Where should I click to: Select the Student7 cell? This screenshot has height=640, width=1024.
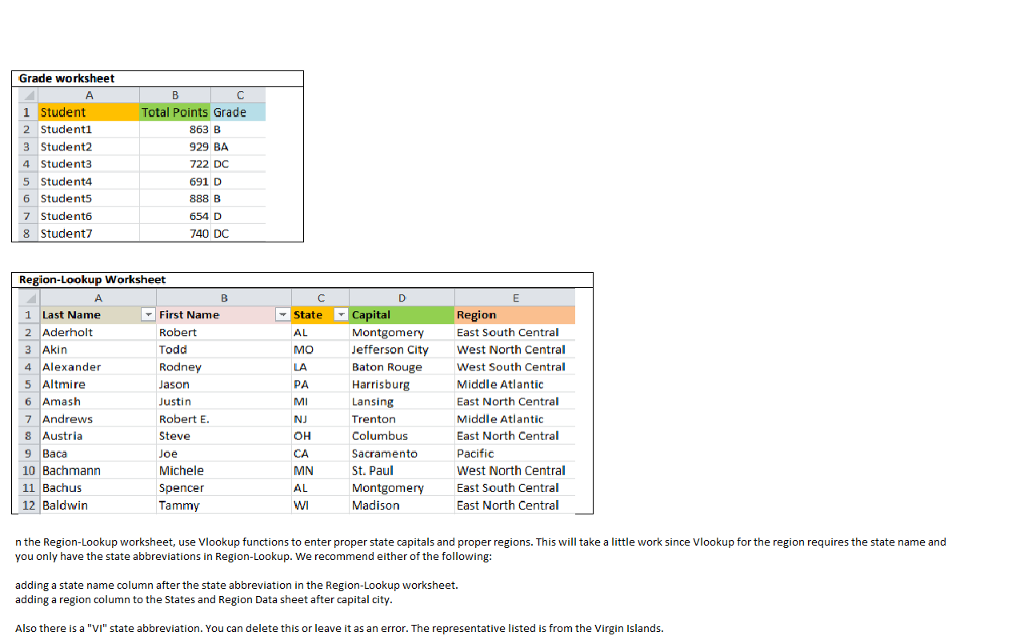[65, 233]
